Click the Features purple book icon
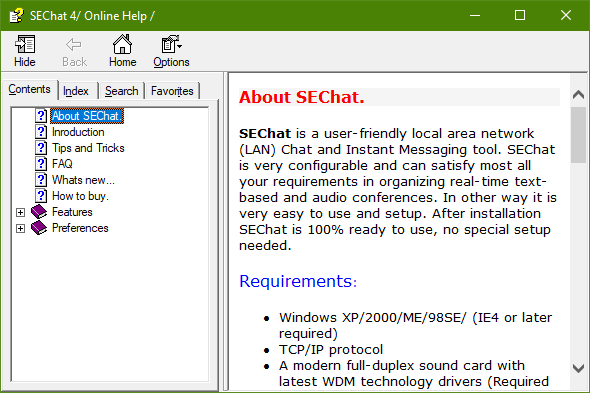590x393 pixels. pos(39,212)
